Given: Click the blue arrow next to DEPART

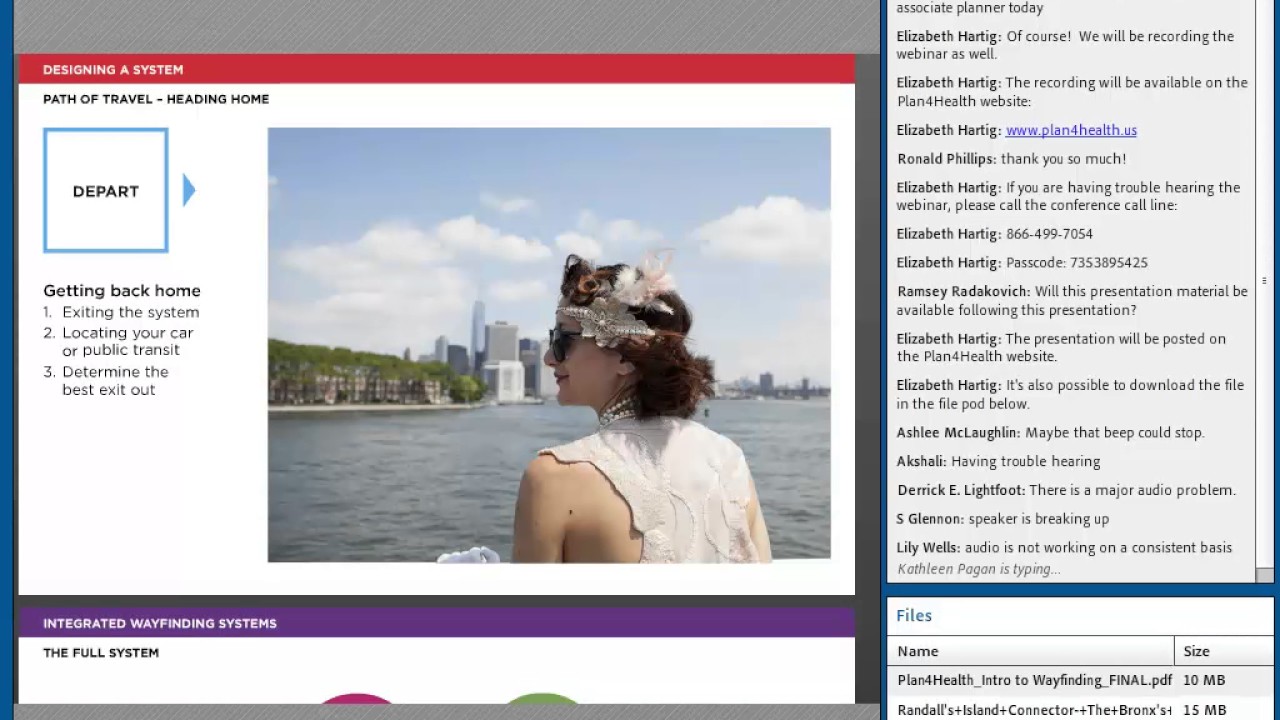Looking at the screenshot, I should pyautogui.click(x=189, y=190).
